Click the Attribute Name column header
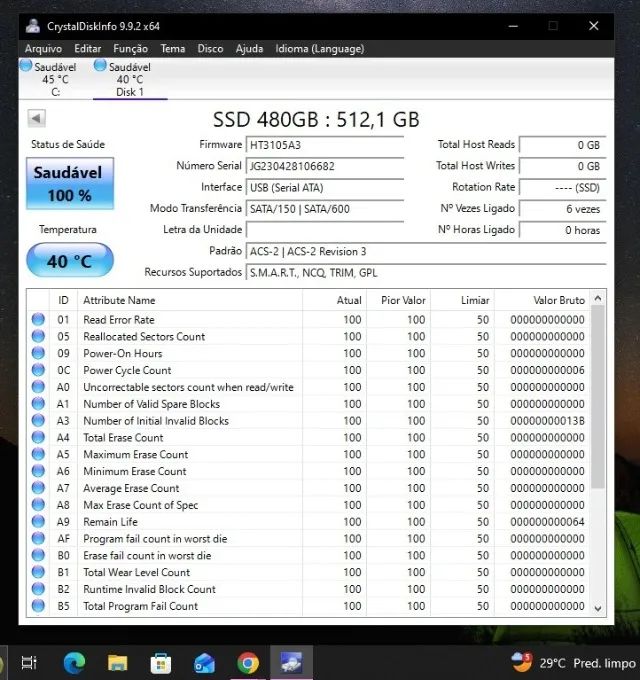Screen dimensions: 640x680 [x=190, y=300]
